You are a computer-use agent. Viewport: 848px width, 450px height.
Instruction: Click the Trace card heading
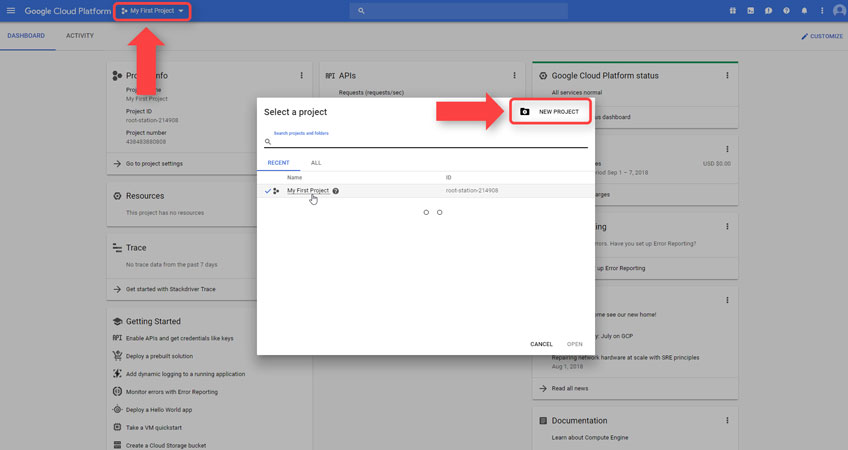tap(136, 248)
